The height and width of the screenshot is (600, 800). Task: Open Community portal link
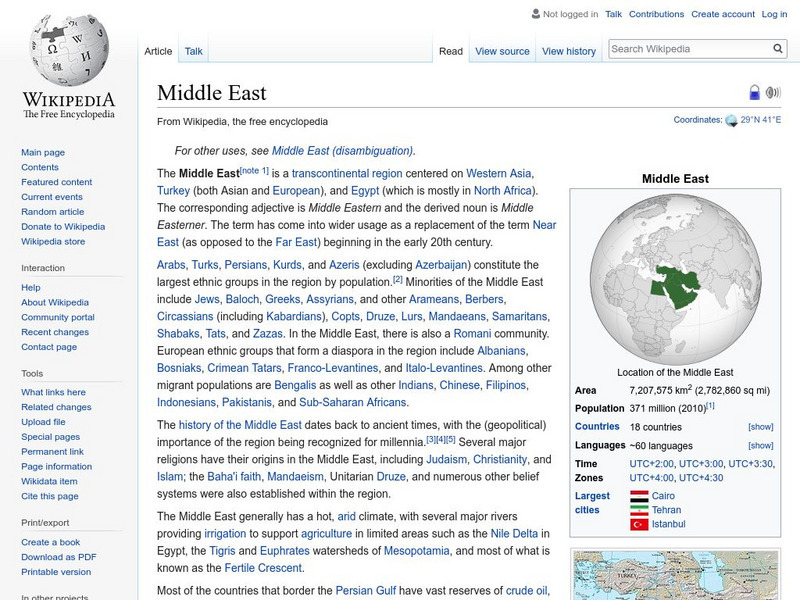click(x=58, y=317)
